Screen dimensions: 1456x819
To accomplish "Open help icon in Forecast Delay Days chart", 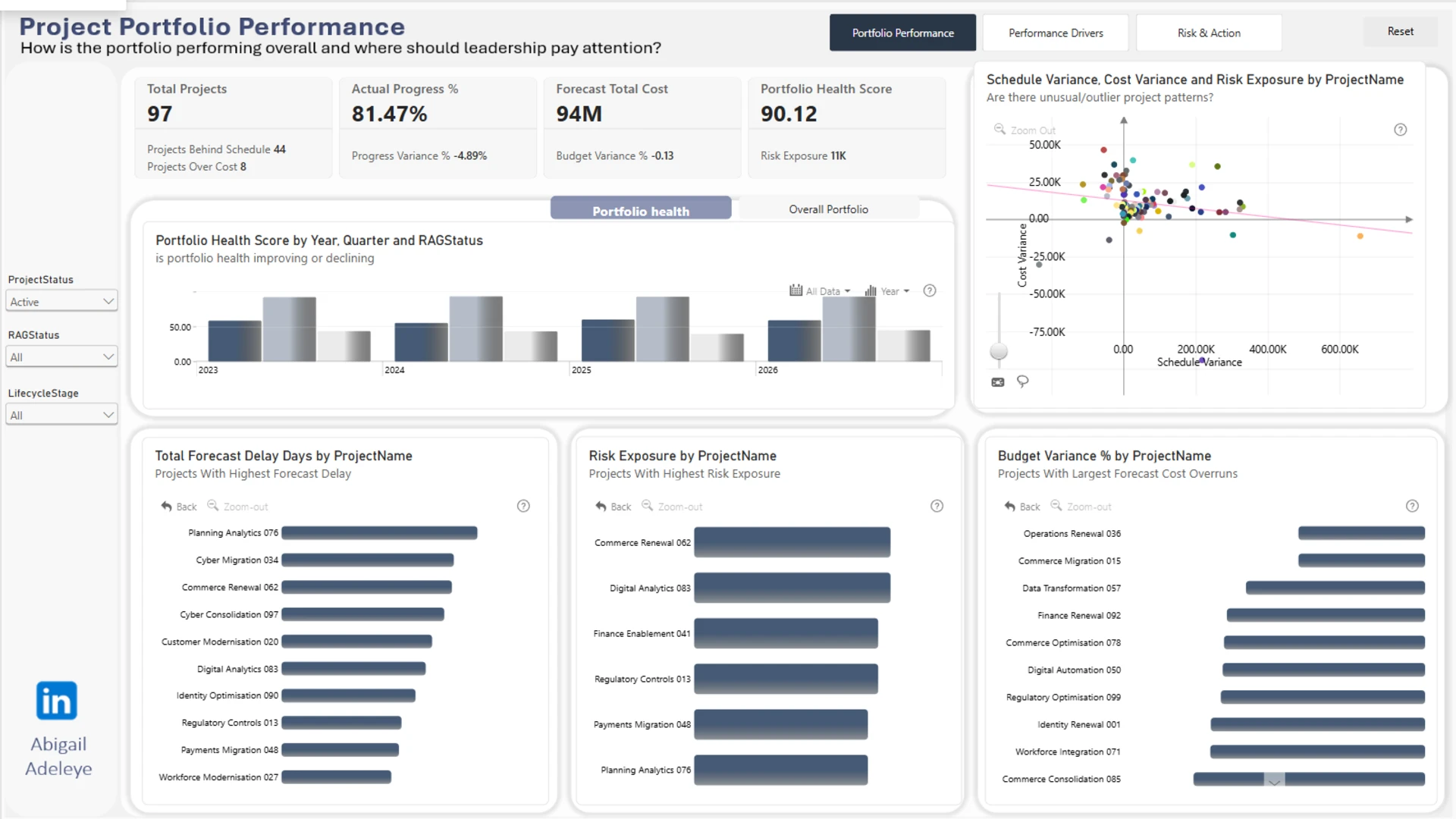I will tap(523, 506).
